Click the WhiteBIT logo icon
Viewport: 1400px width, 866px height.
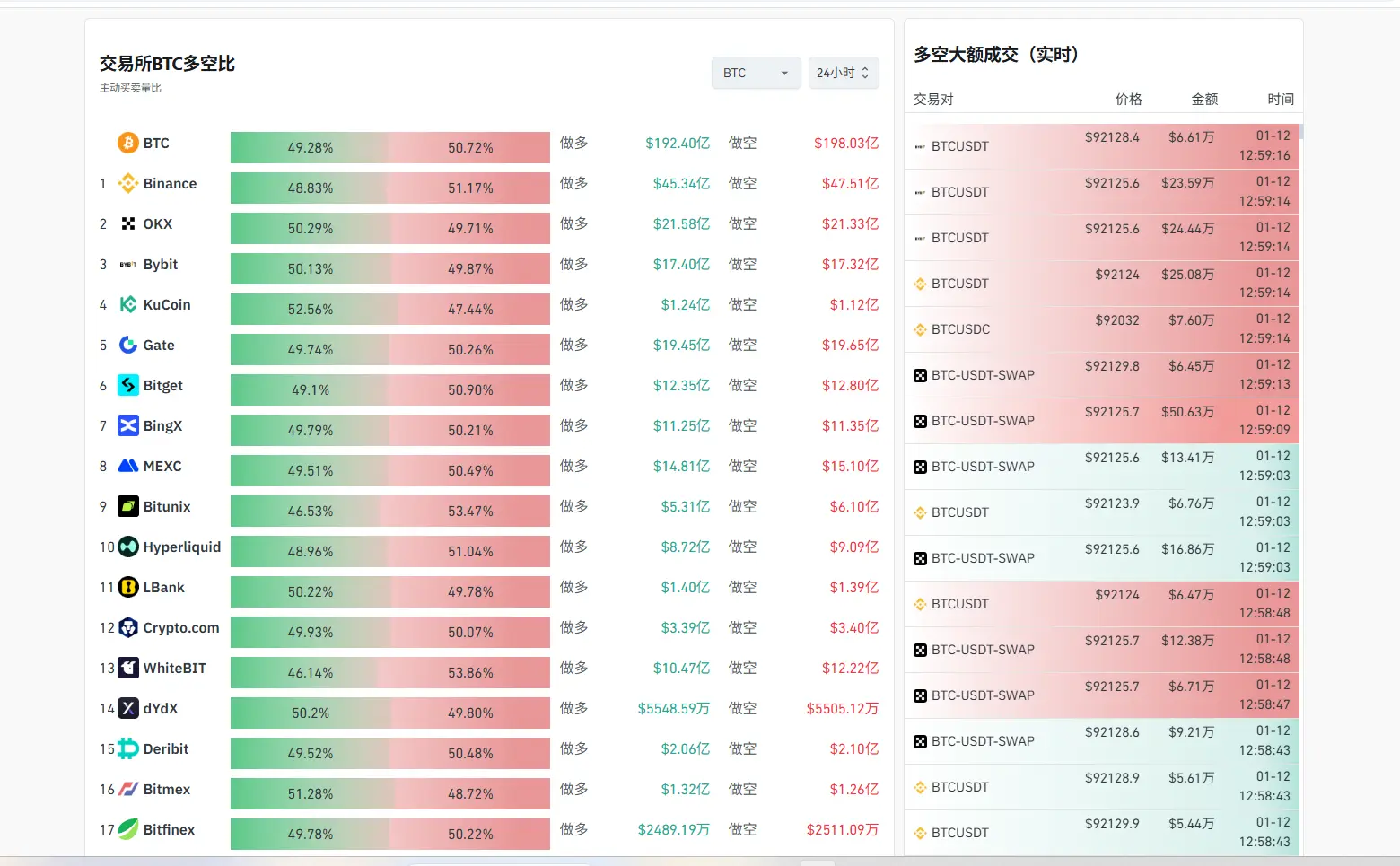[x=128, y=668]
